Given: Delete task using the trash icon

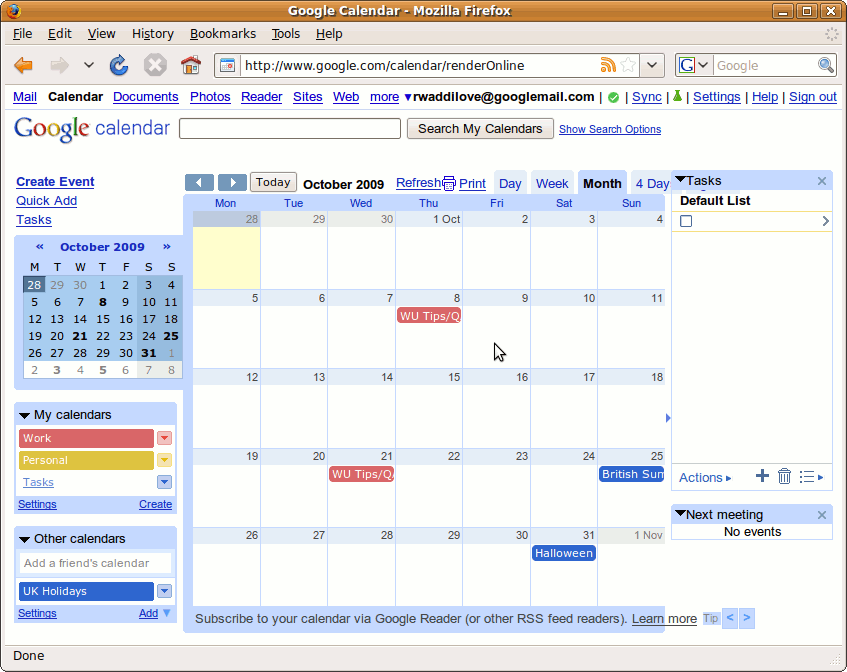Looking at the screenshot, I should 785,476.
